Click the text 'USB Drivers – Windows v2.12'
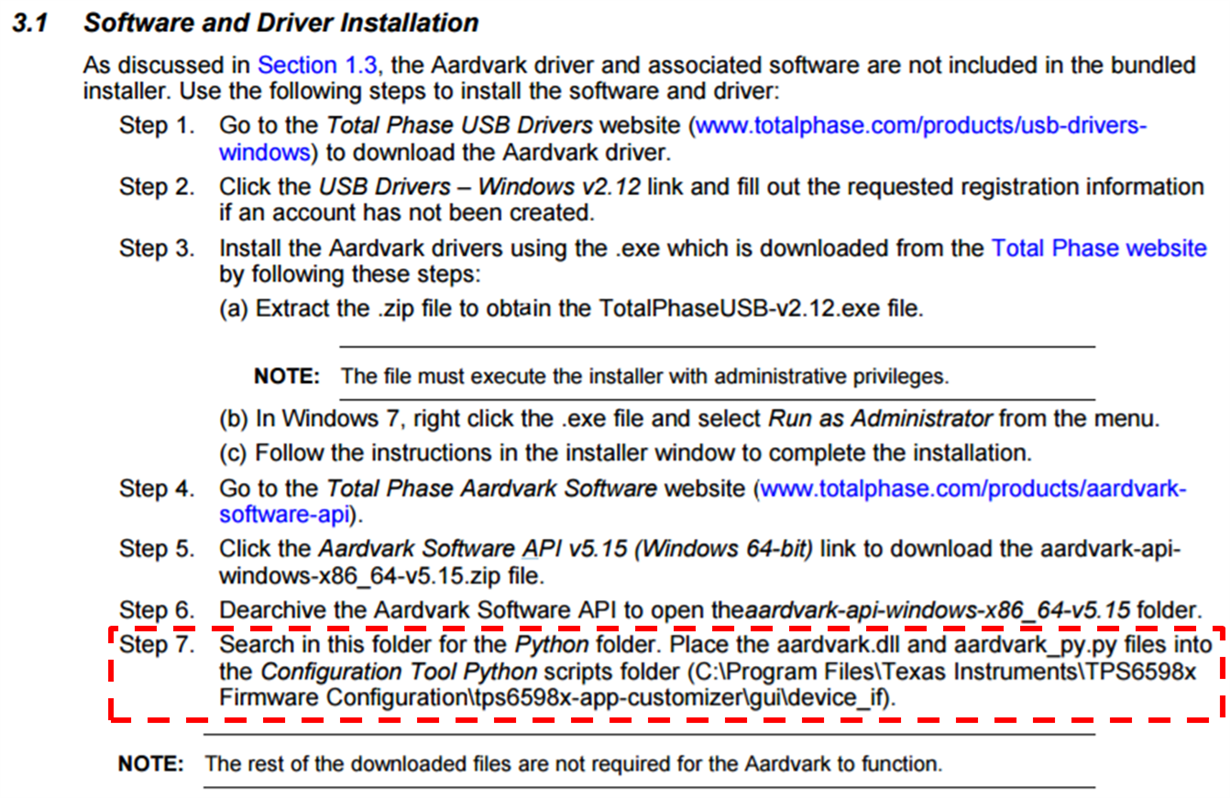Image resolution: width=1230 pixels, height=798 pixels. [x=479, y=187]
